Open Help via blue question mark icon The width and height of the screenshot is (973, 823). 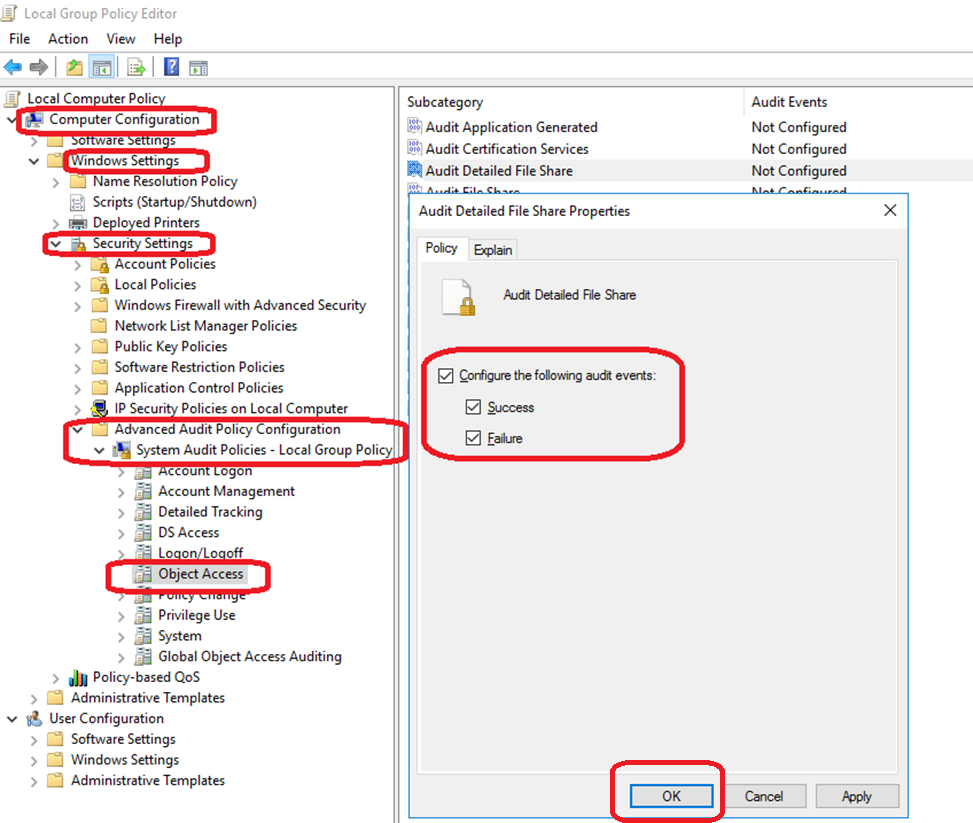click(171, 67)
